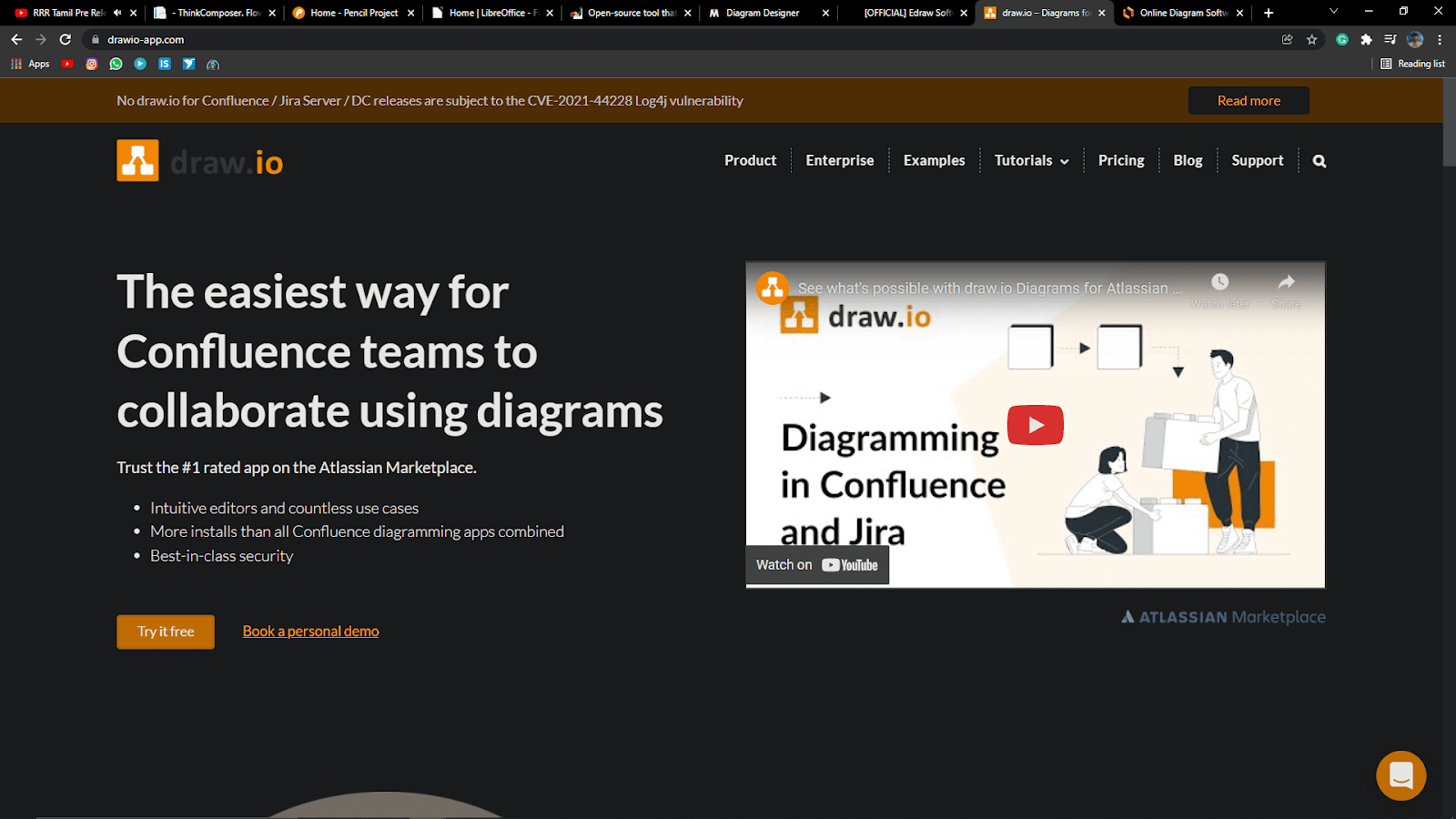Open the Product nav item
Viewport: 1456px width, 819px height.
(751, 160)
